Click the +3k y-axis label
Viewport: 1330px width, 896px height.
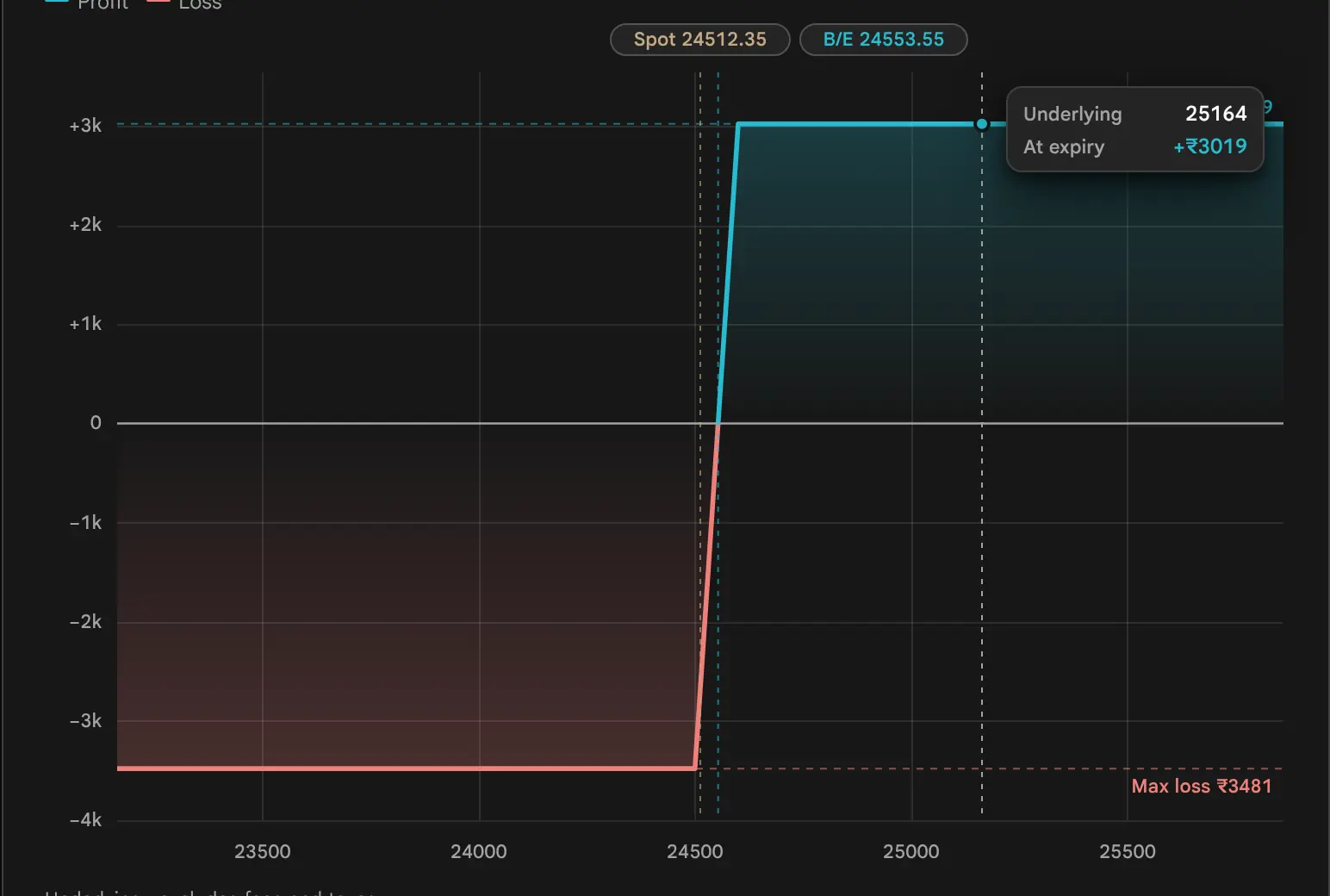click(x=85, y=126)
